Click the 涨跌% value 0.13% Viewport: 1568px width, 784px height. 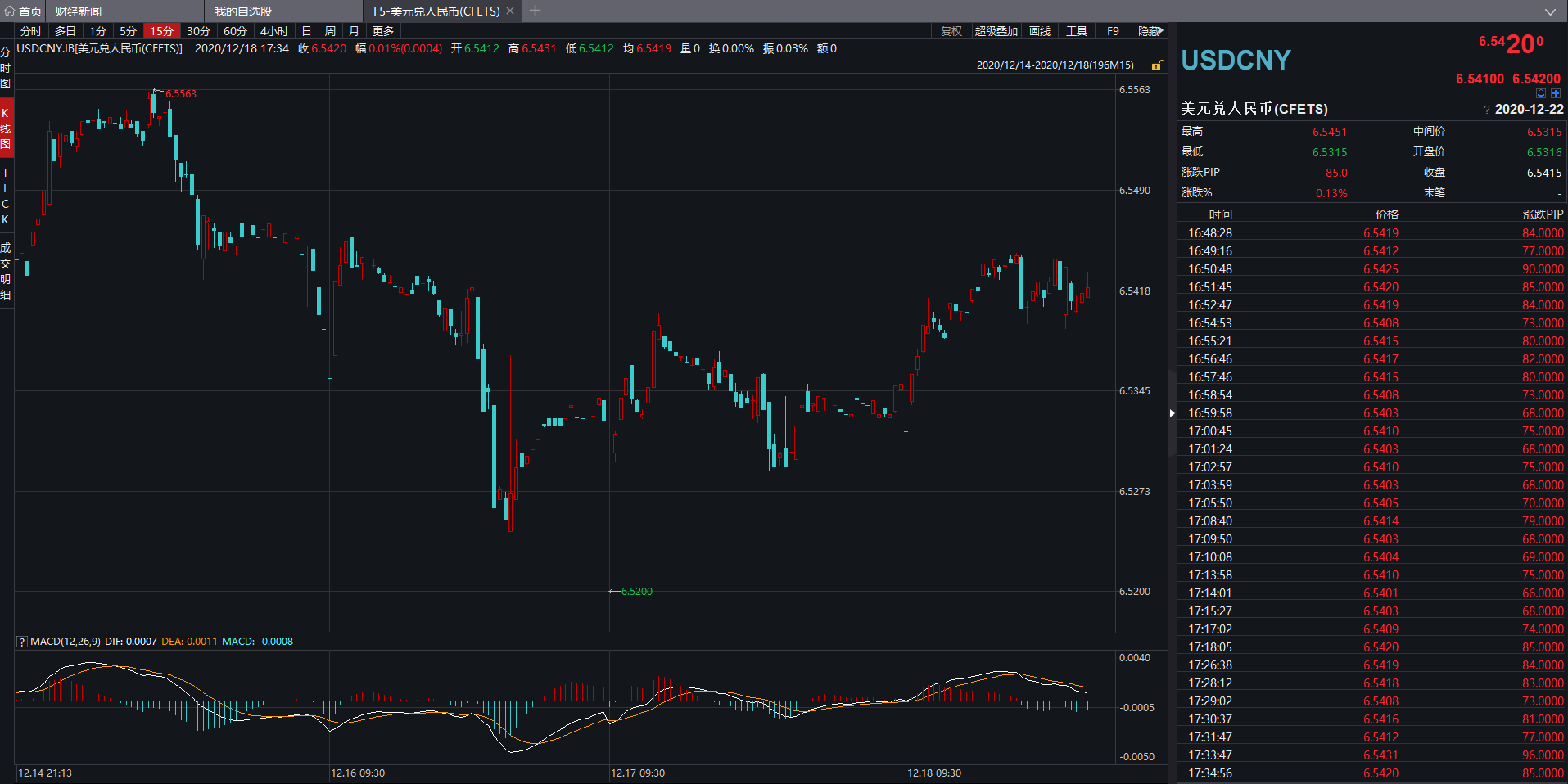[x=1331, y=193]
